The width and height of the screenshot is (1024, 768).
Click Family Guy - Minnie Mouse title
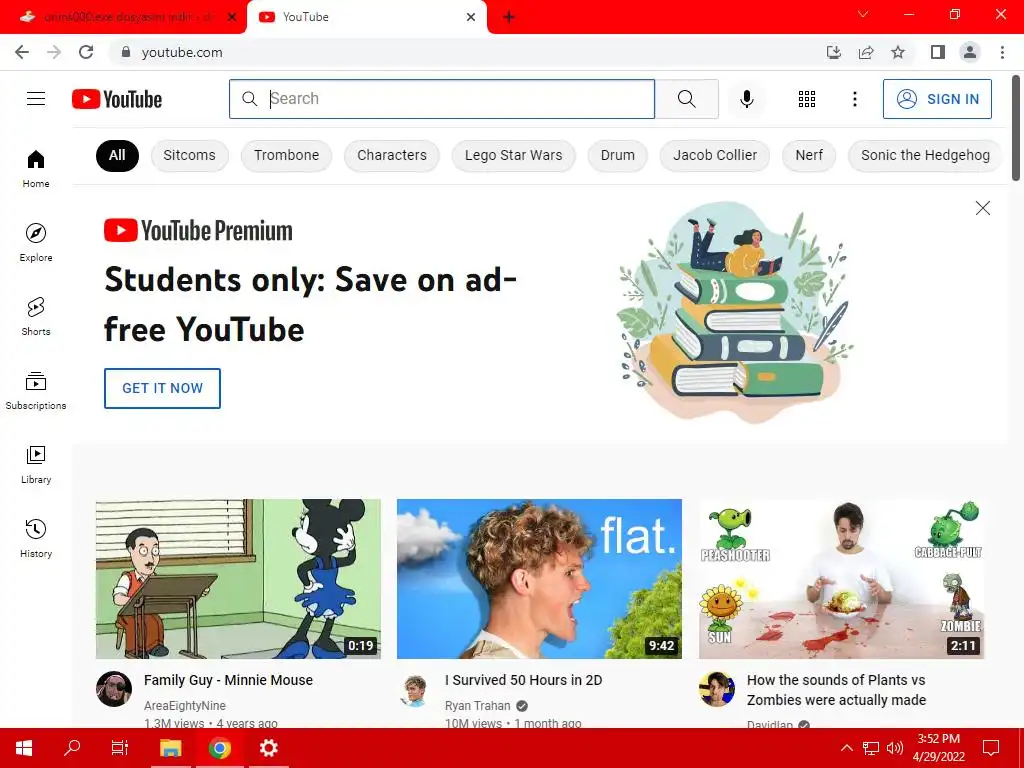coord(229,680)
